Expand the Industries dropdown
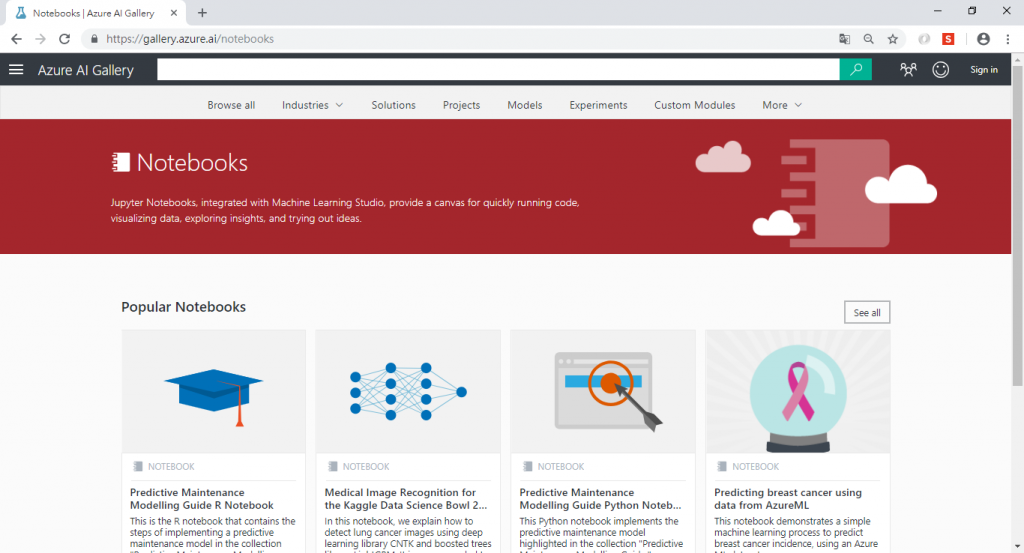 tap(312, 105)
